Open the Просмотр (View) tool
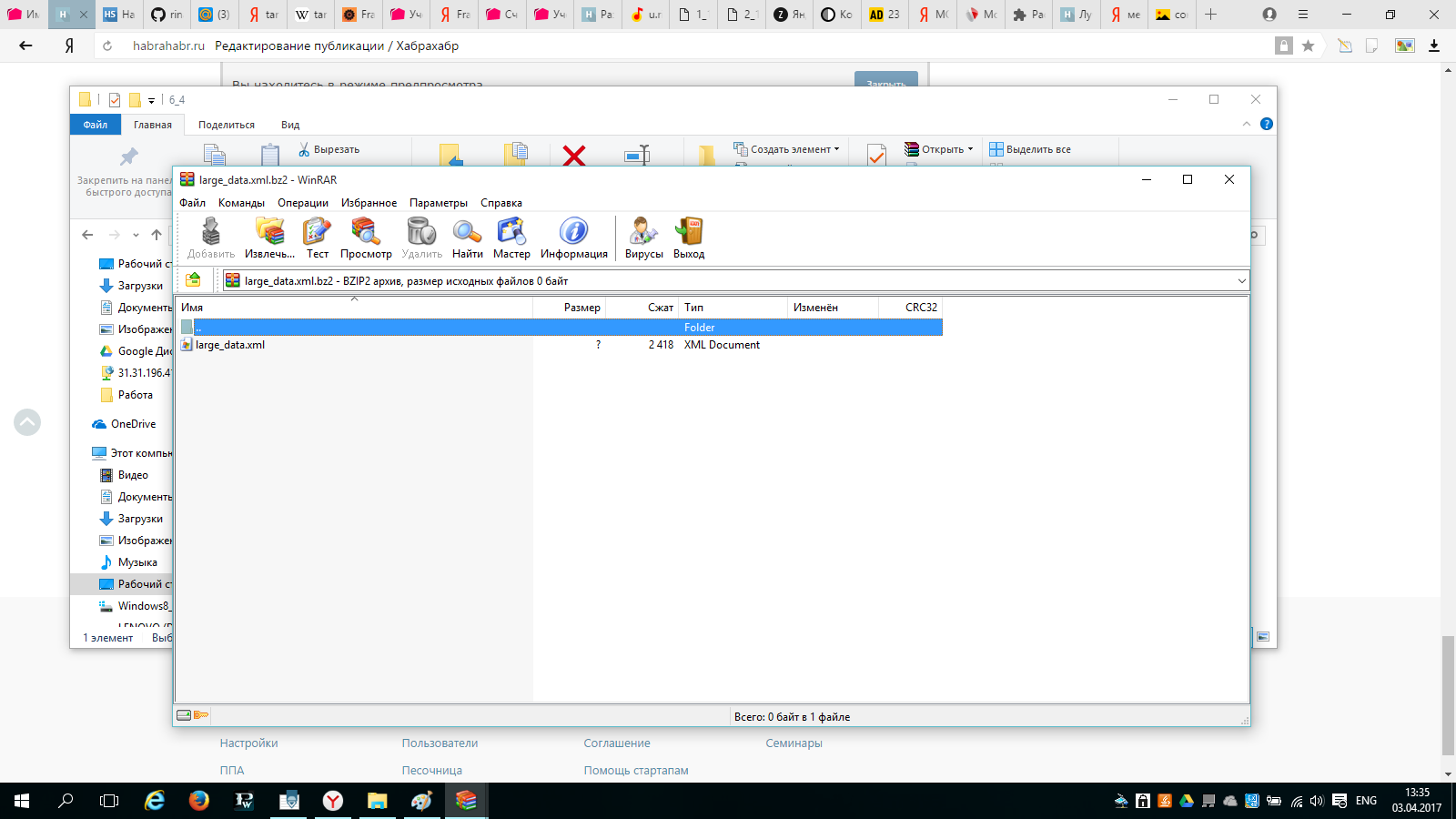Image resolution: width=1456 pixels, height=819 pixels. 366,238
